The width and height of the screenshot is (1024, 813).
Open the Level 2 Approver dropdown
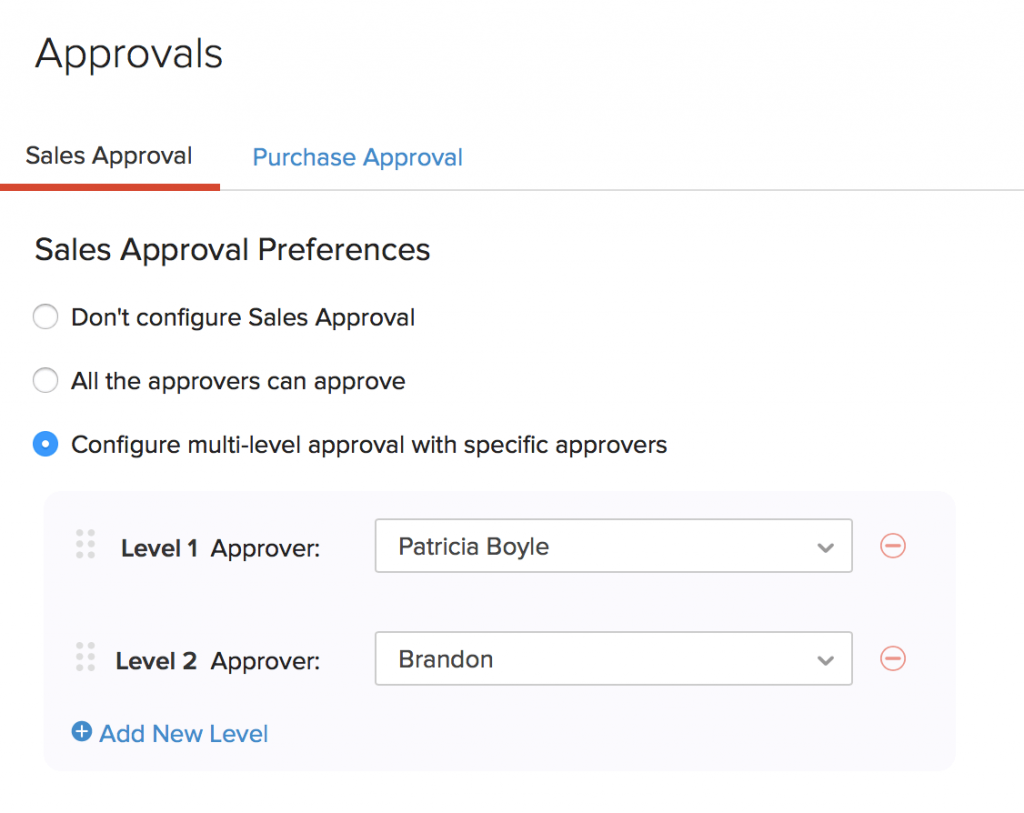pos(612,659)
